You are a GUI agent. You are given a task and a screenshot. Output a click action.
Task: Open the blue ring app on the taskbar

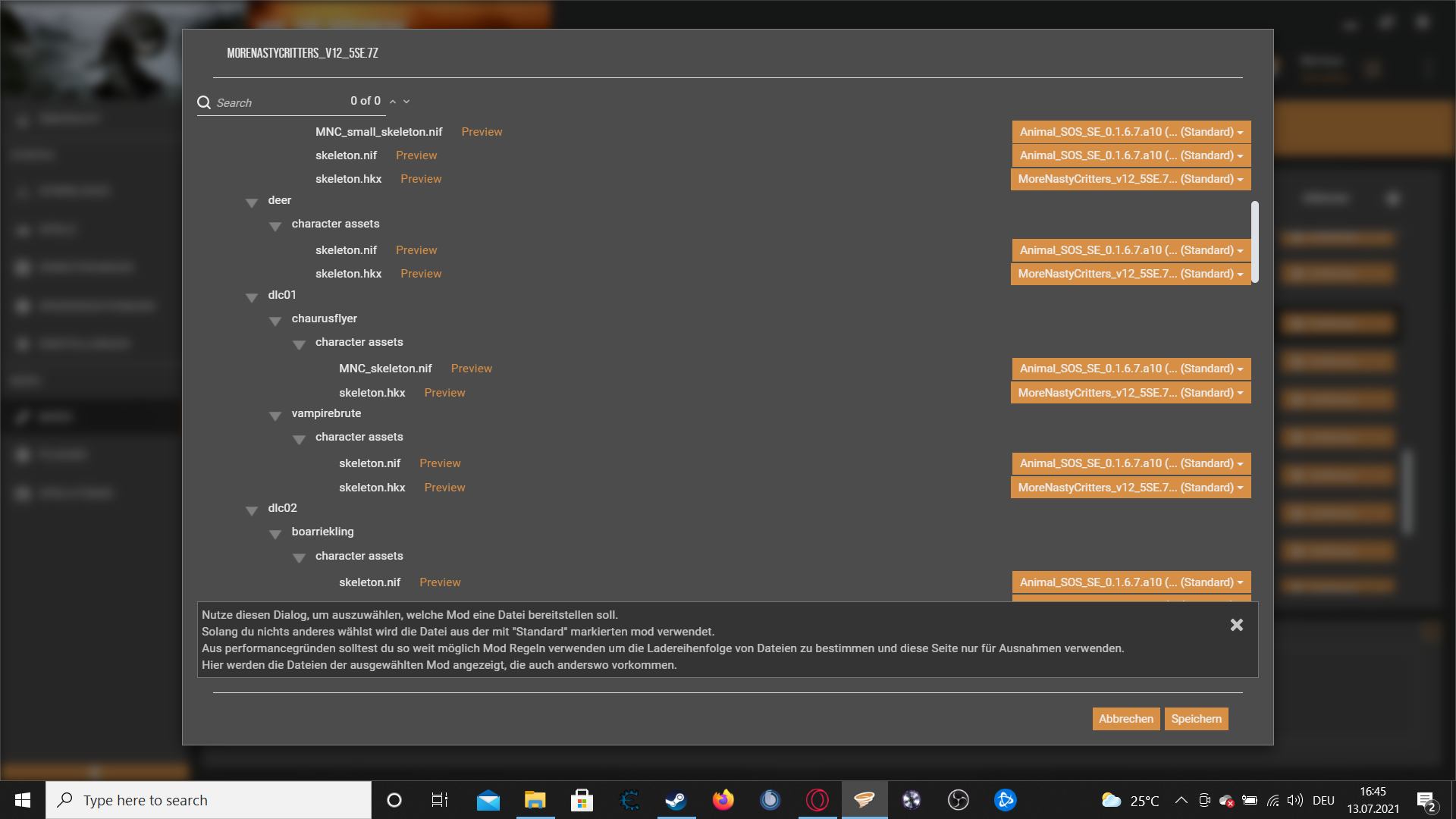[770, 800]
